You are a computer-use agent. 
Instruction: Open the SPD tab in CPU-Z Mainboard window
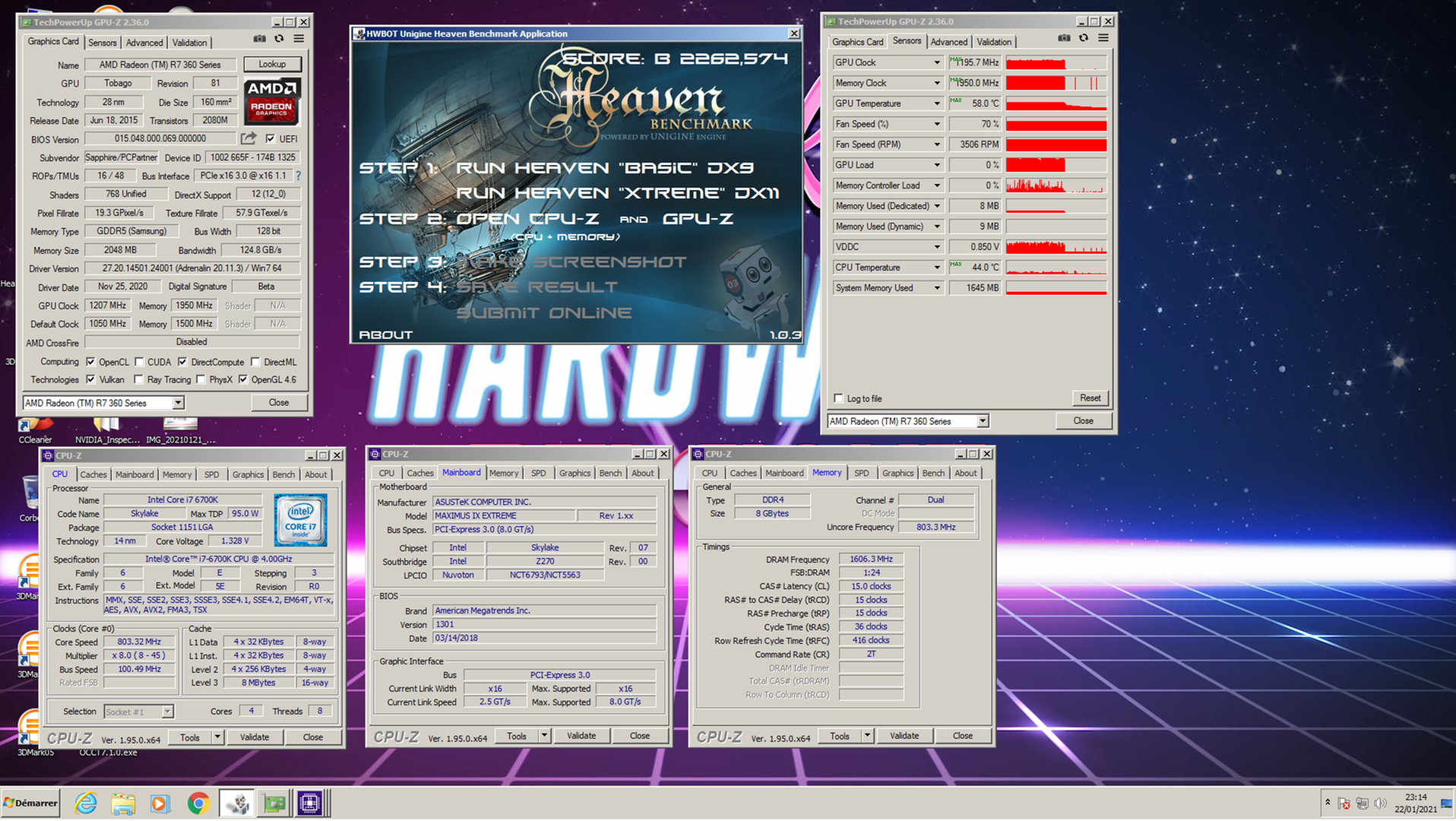pyautogui.click(x=539, y=473)
